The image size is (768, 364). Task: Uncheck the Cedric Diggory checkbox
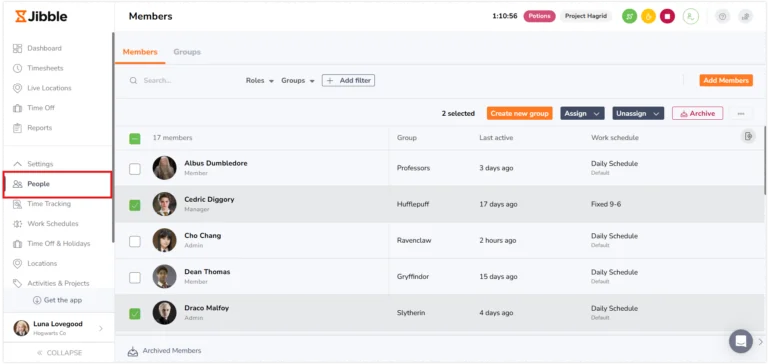tap(135, 205)
